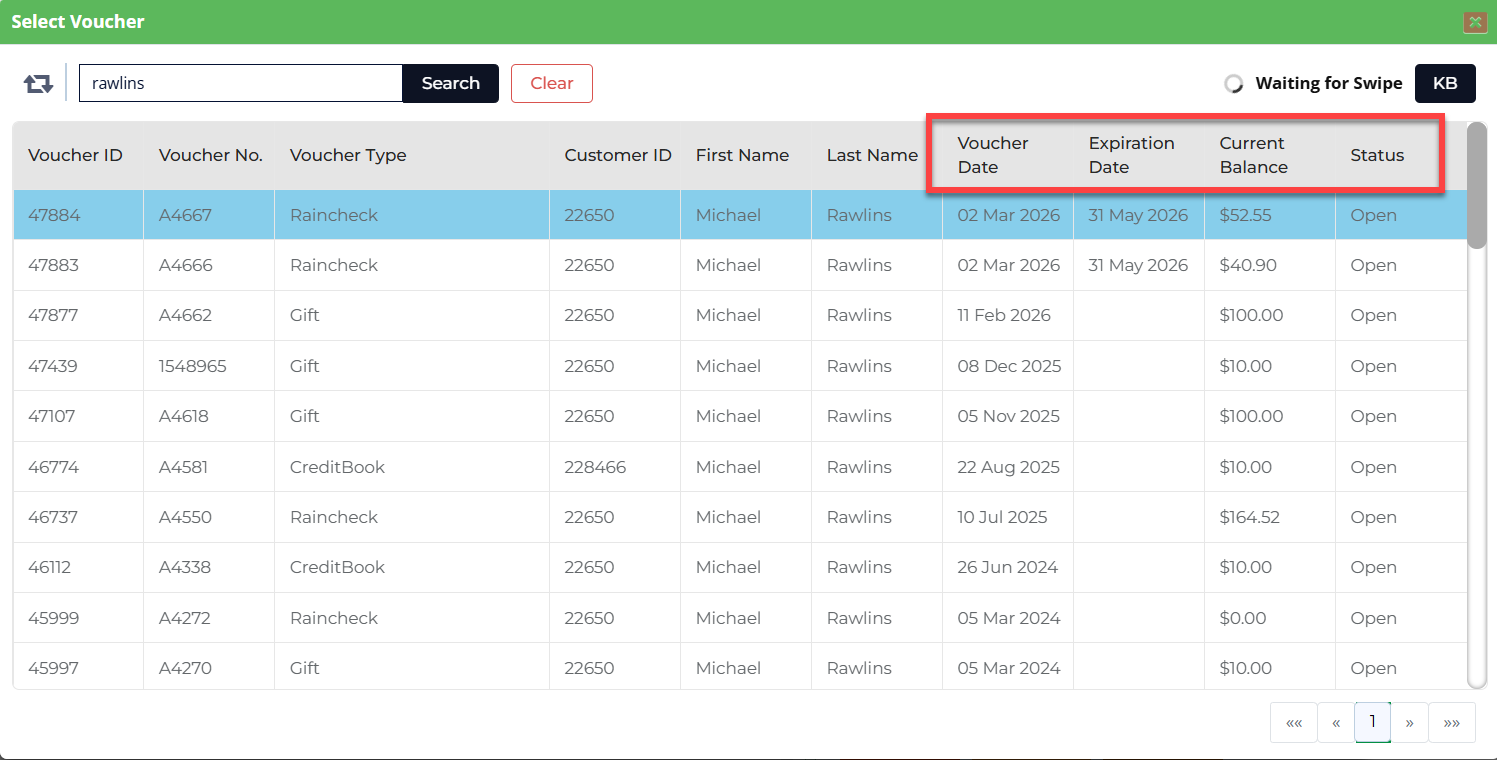Sort by the Expiration Date column header
1497x760 pixels.
click(x=1131, y=155)
